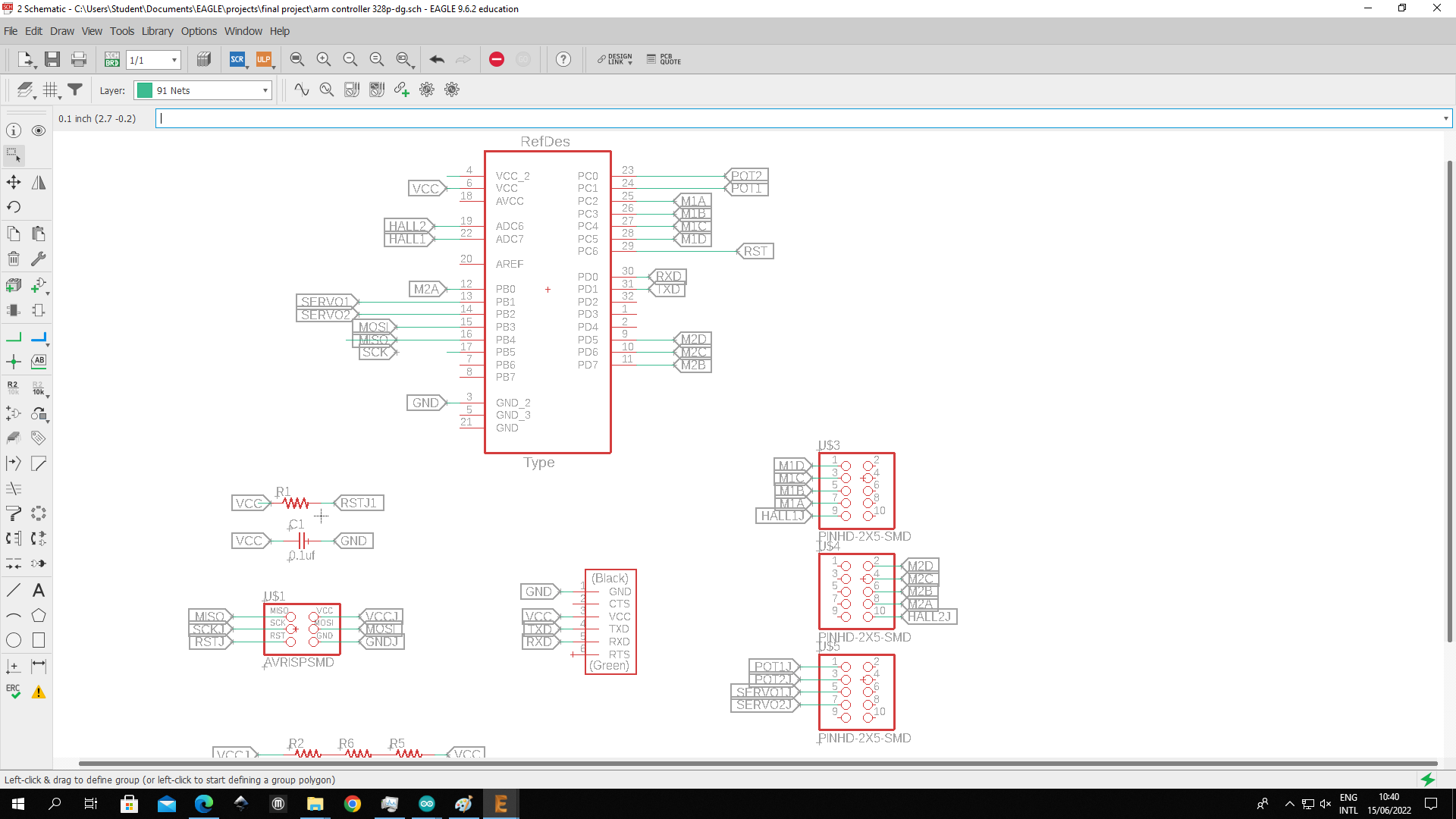Viewport: 1456px width, 819px height.
Task: Select the Value 10k tool
Action: click(39, 388)
